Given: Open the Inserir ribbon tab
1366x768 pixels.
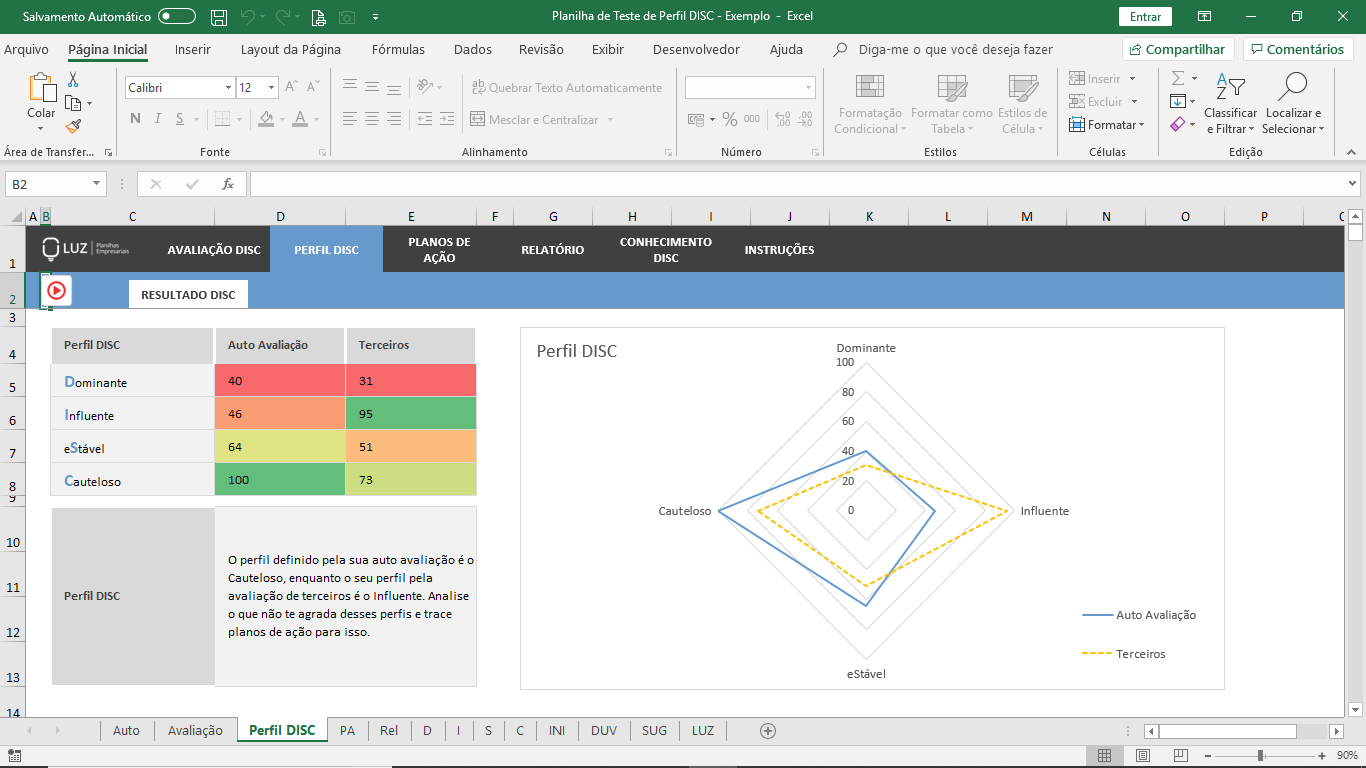Looking at the screenshot, I should (193, 50).
